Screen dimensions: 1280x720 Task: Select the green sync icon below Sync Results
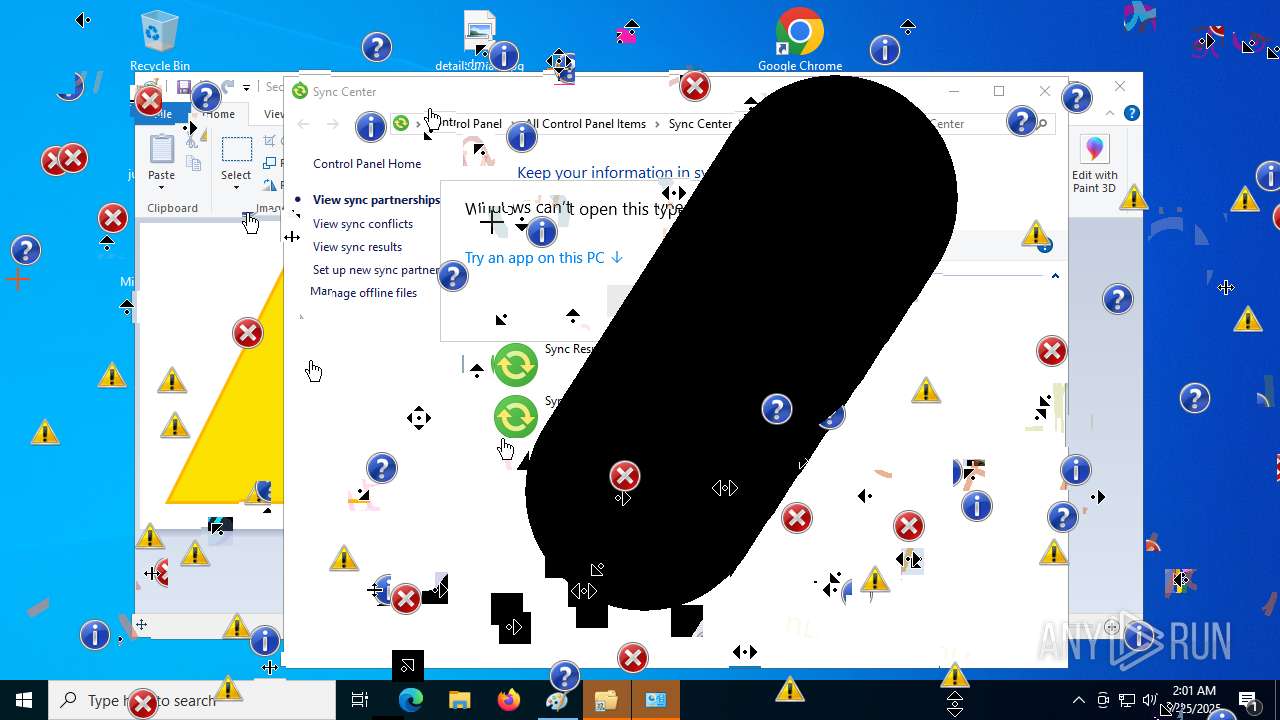click(x=516, y=417)
